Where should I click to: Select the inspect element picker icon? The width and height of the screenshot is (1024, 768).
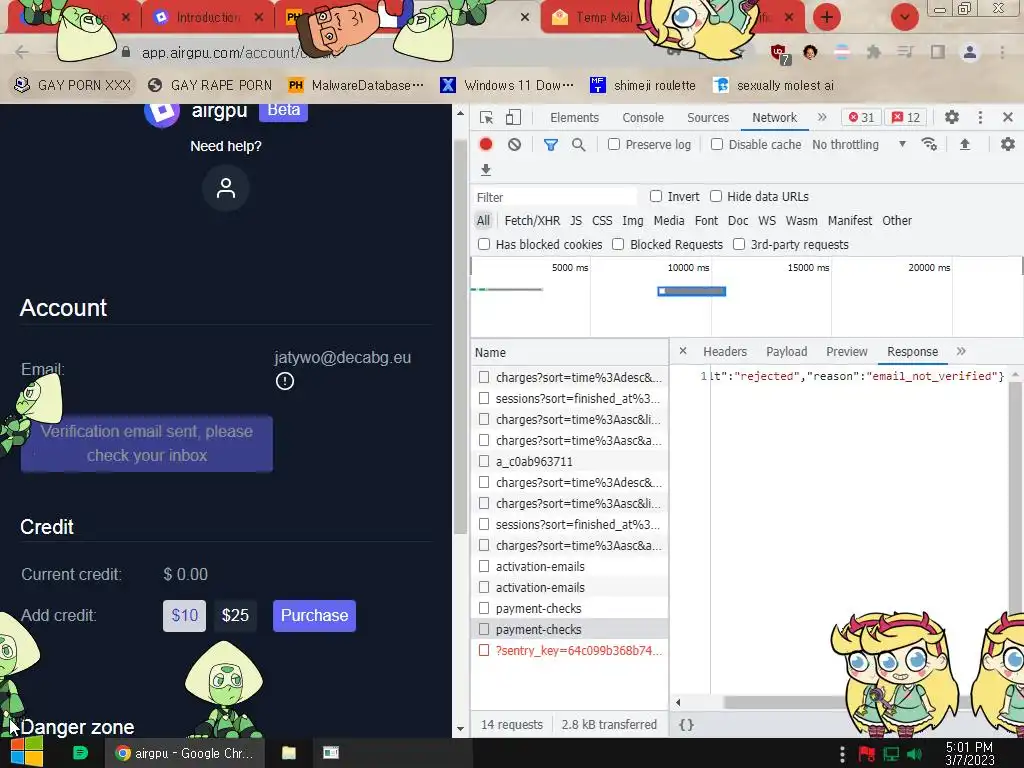pos(486,118)
